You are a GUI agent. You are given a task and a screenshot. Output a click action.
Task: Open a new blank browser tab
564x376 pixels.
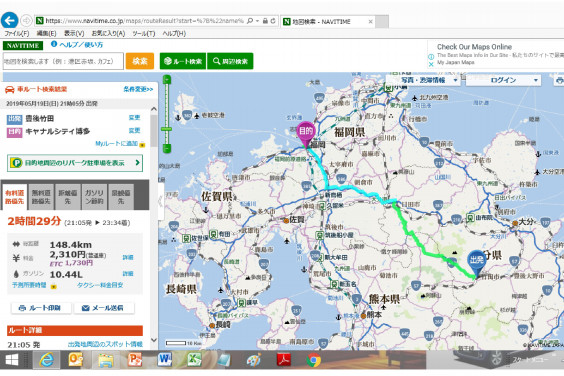382,22
